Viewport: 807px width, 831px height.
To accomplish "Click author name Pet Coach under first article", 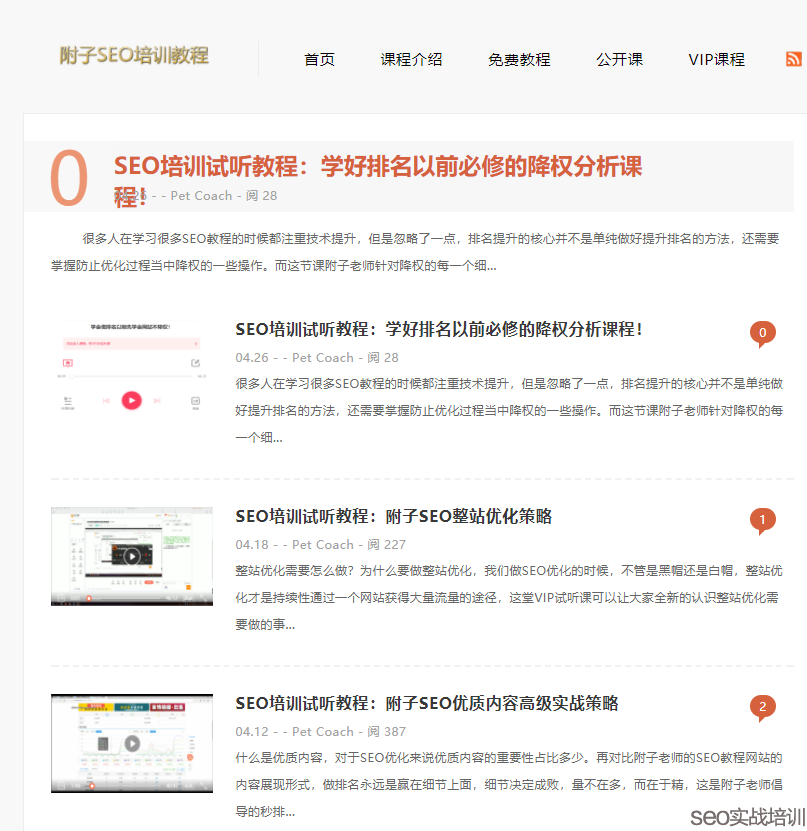I will [x=321, y=357].
